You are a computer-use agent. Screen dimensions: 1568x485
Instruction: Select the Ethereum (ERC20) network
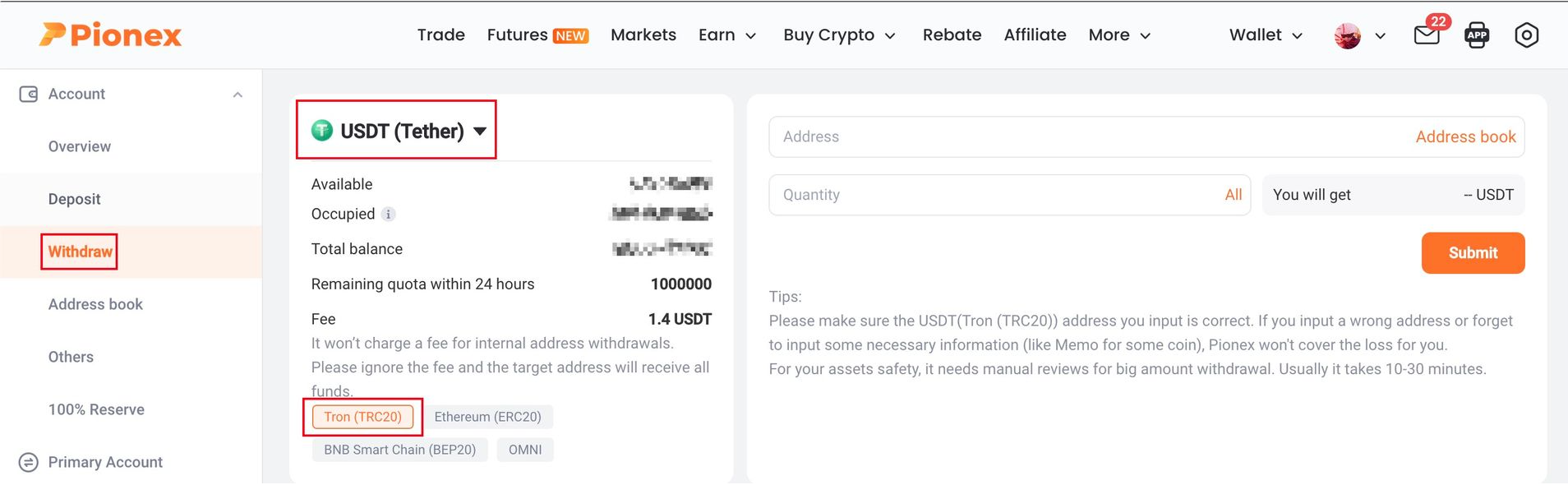click(x=489, y=417)
